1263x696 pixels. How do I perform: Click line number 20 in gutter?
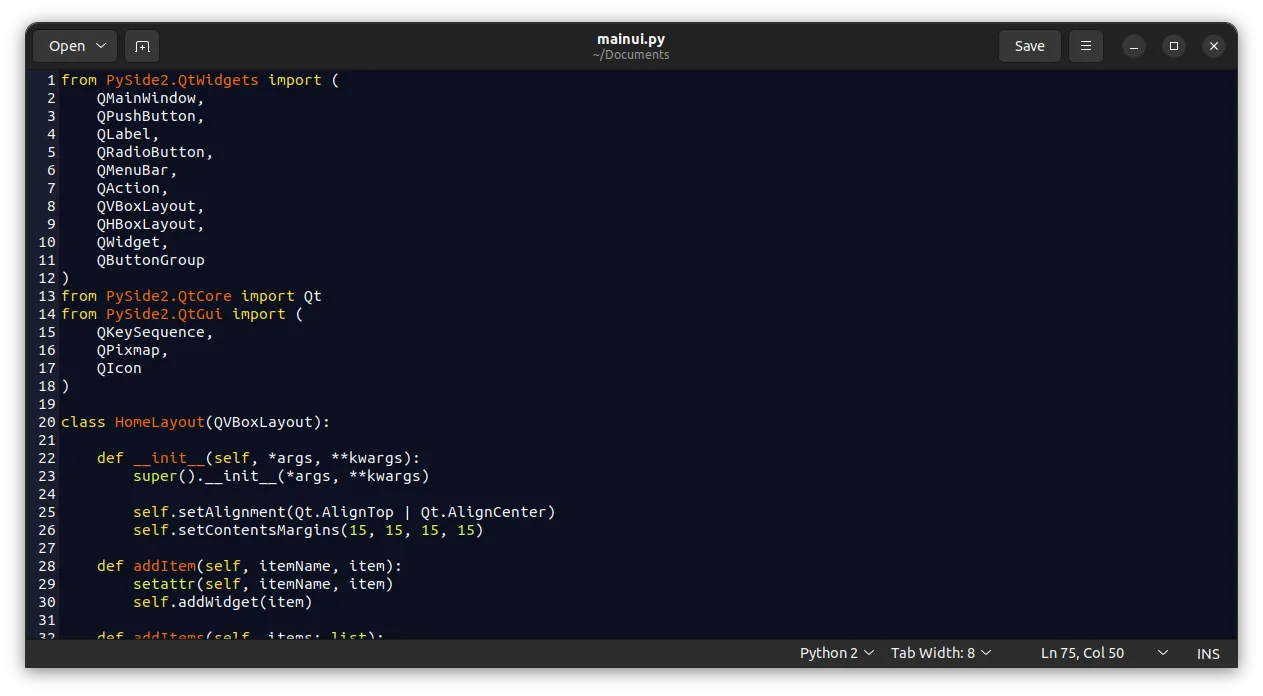47,422
